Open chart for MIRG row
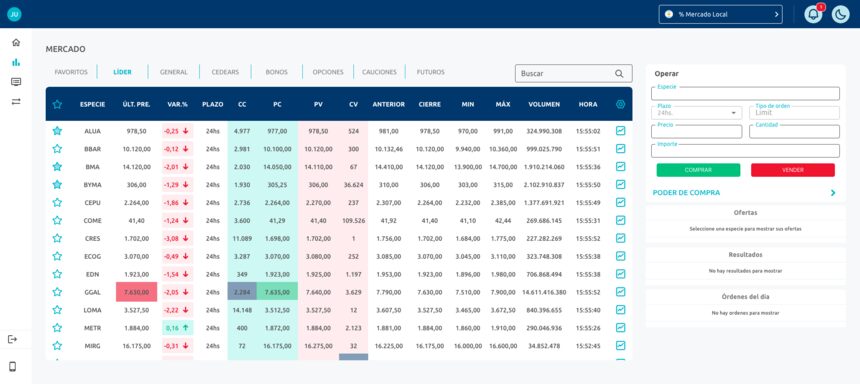This screenshot has height=384, width=860. pyautogui.click(x=620, y=346)
